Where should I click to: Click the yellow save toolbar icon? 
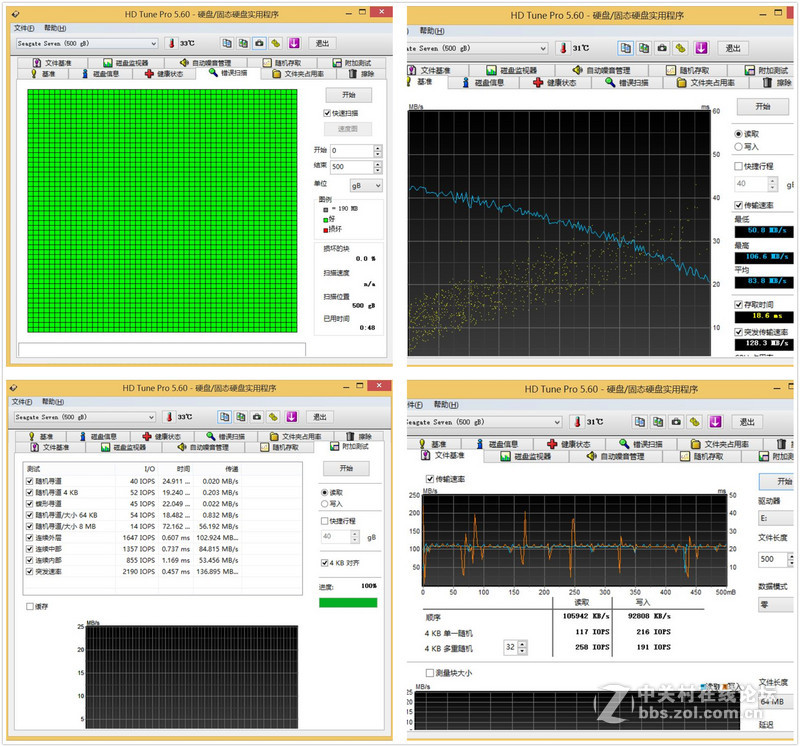pos(274,43)
